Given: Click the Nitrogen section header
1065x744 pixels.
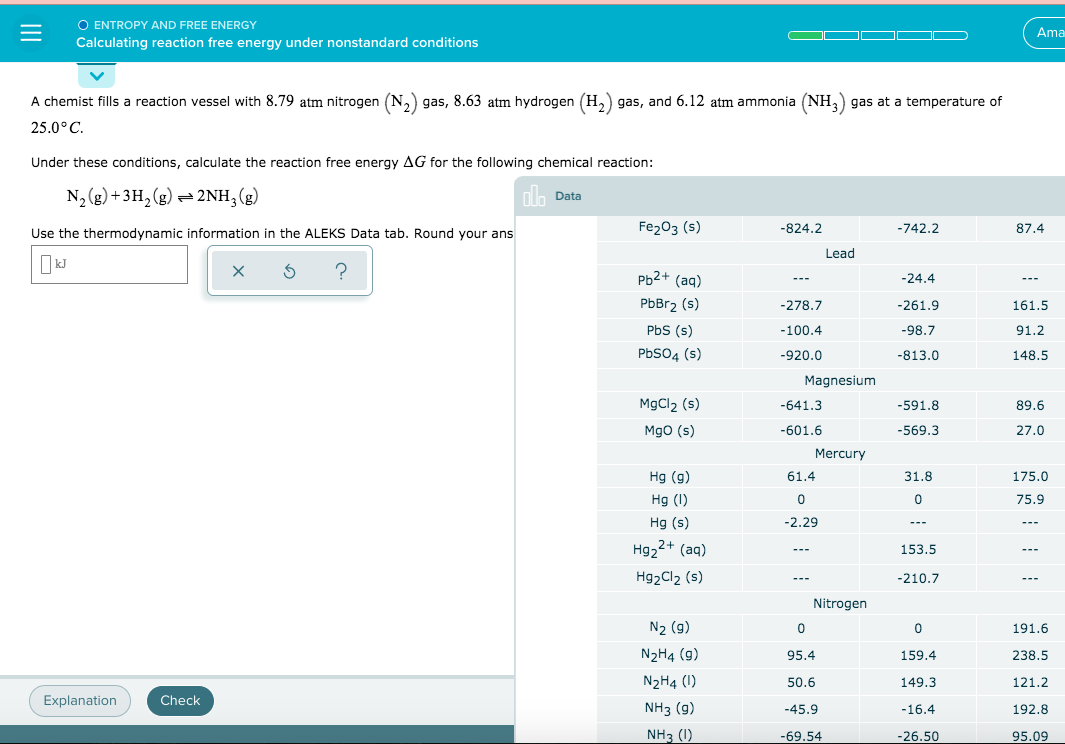Looking at the screenshot, I should click(x=839, y=603).
